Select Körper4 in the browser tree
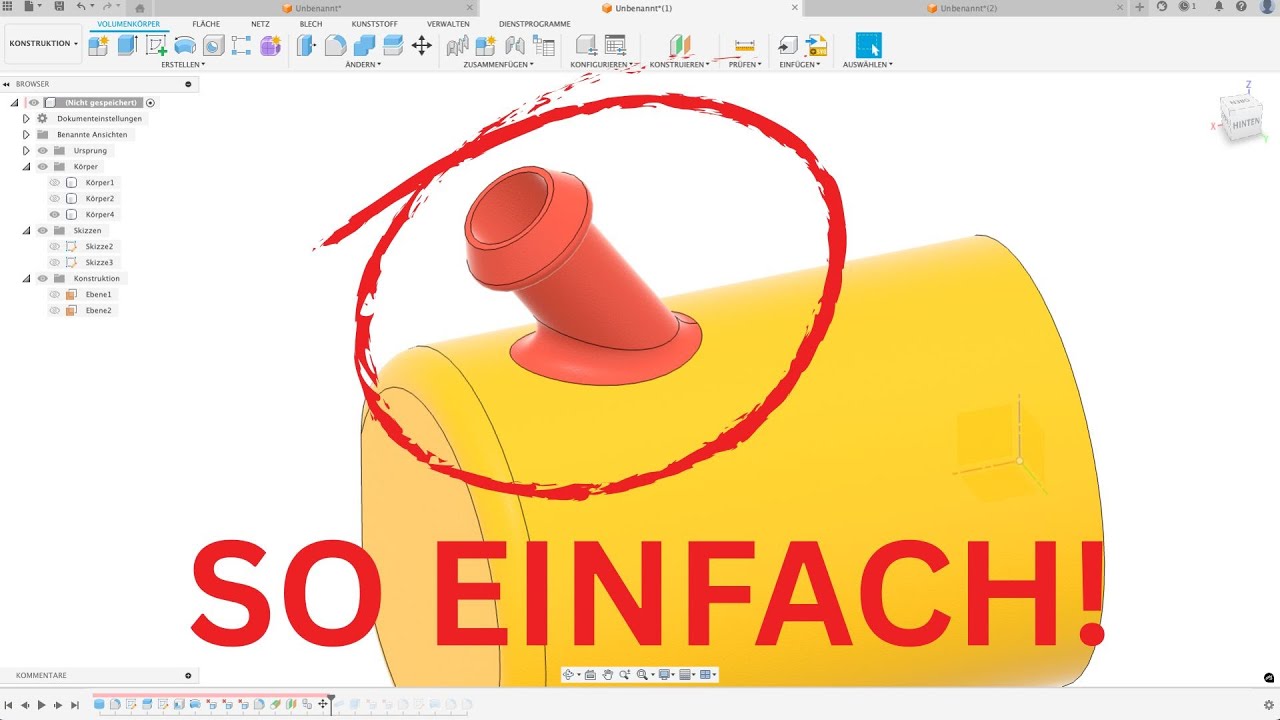The height and width of the screenshot is (720, 1280). 100,214
